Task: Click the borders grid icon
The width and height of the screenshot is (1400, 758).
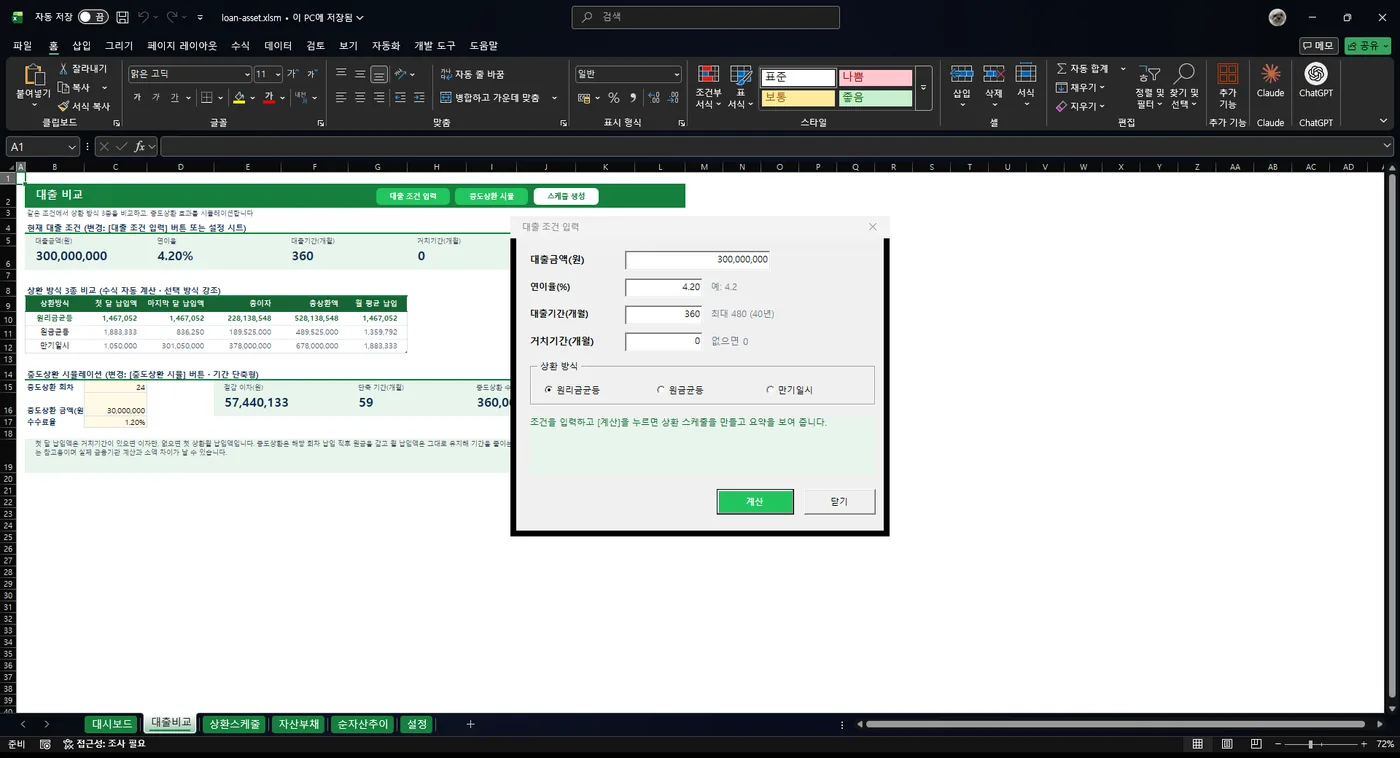Action: point(206,97)
